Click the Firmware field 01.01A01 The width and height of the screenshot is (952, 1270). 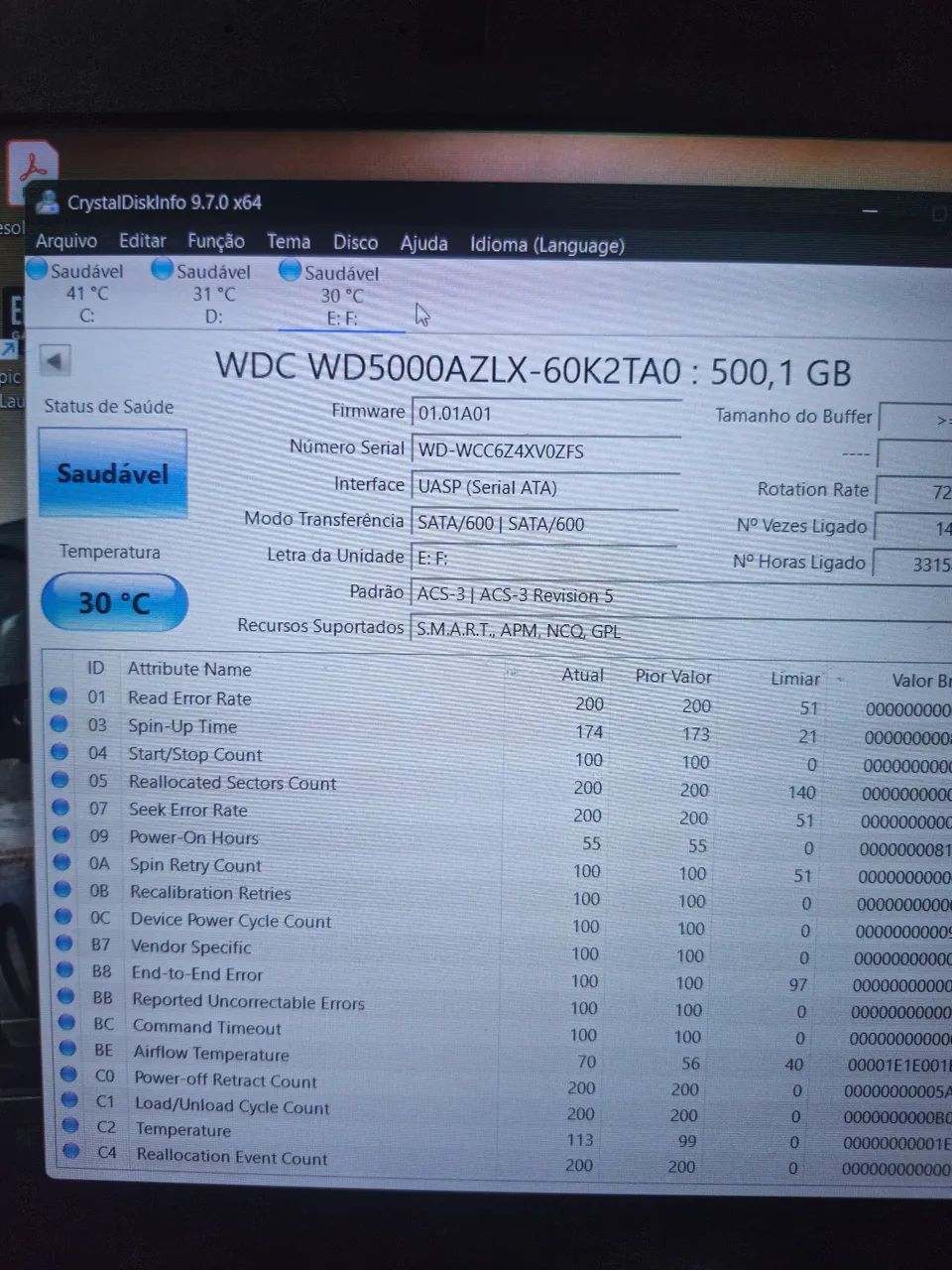[546, 414]
